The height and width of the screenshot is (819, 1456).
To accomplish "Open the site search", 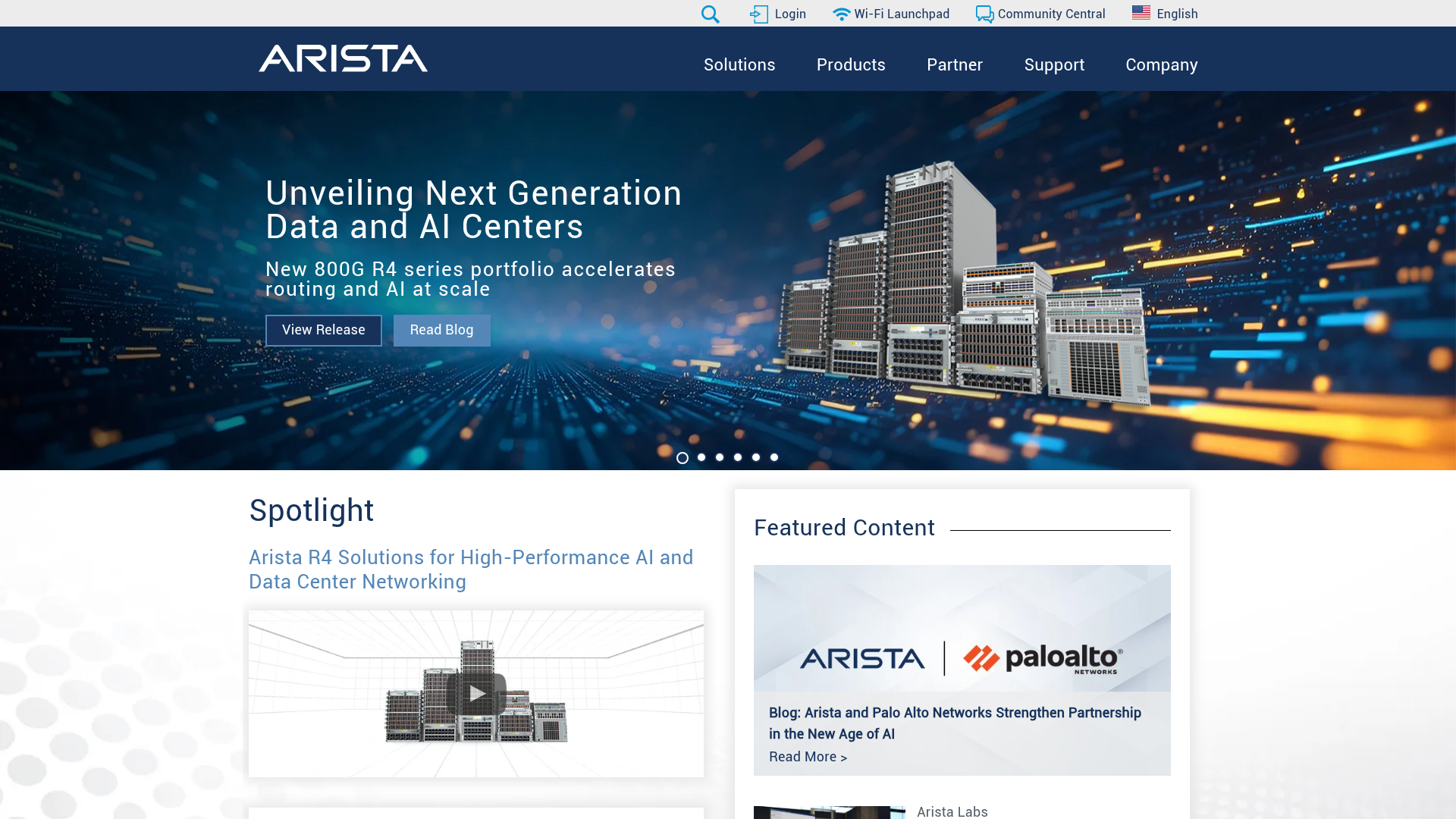I will [710, 14].
